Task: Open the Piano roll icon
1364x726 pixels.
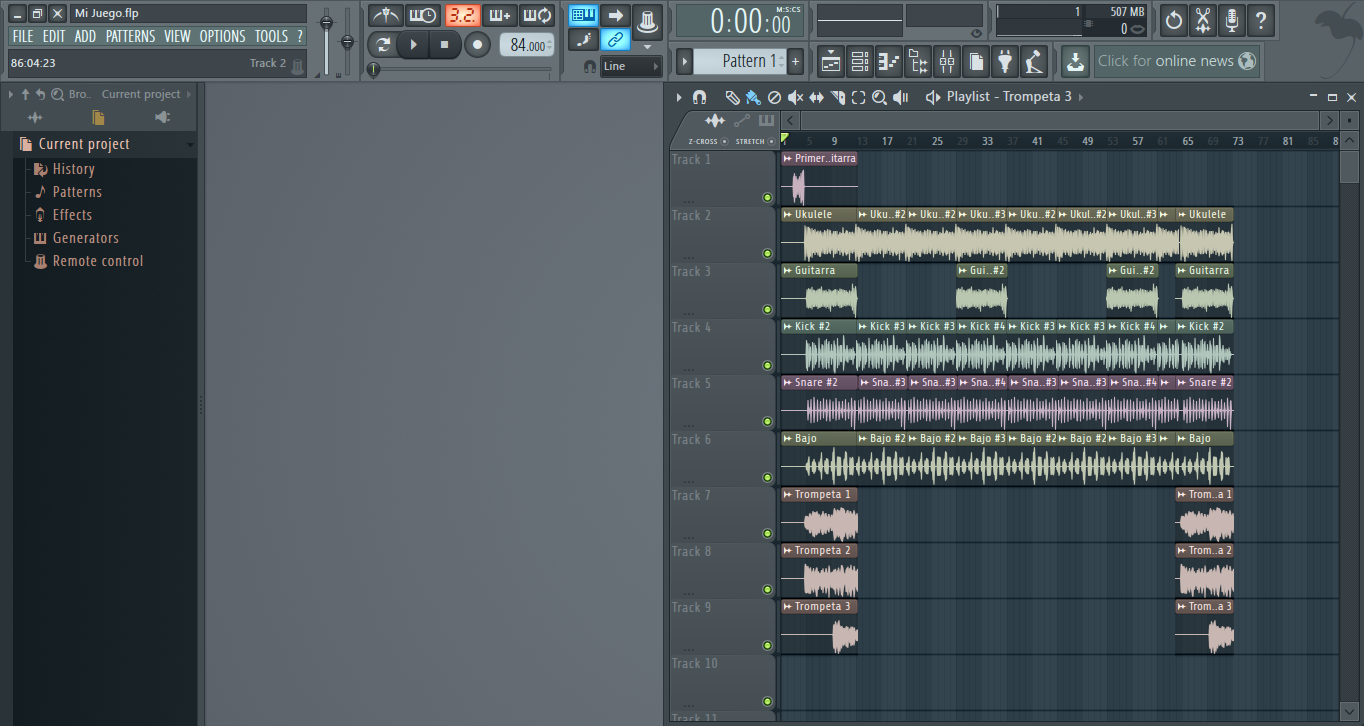Action: tap(889, 61)
